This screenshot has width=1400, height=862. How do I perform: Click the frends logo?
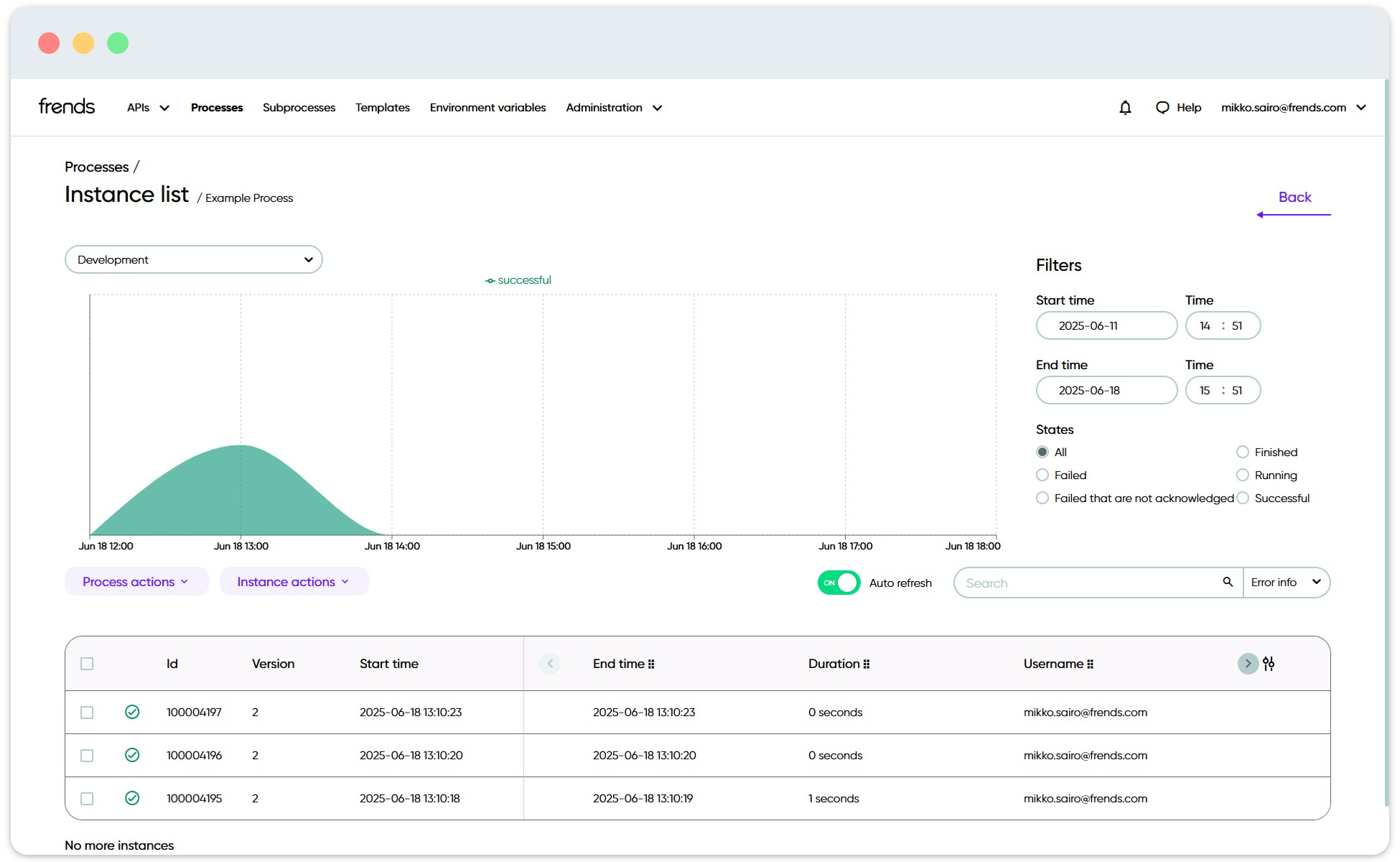point(67,107)
